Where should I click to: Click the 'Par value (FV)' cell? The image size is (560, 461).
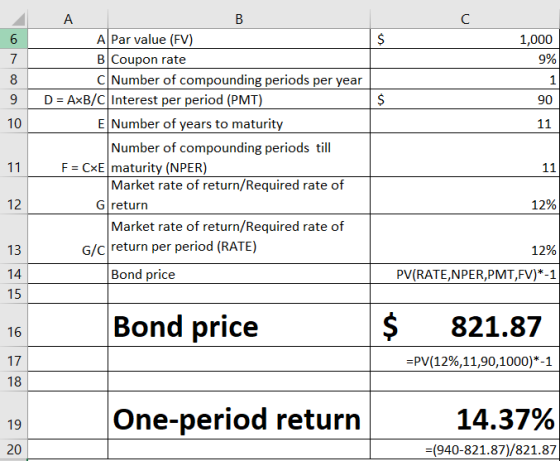click(x=239, y=39)
